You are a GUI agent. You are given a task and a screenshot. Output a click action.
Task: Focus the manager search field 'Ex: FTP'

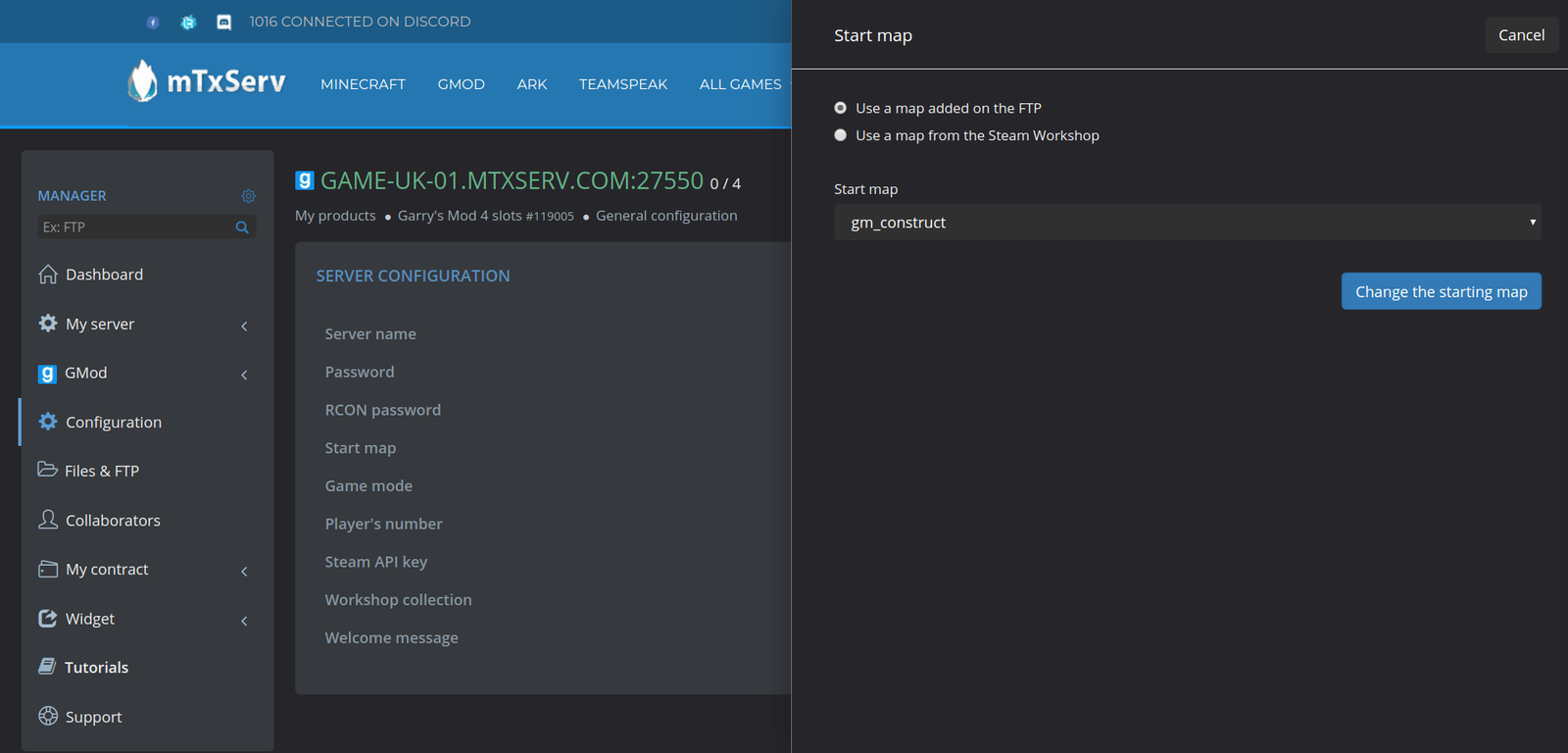[135, 227]
